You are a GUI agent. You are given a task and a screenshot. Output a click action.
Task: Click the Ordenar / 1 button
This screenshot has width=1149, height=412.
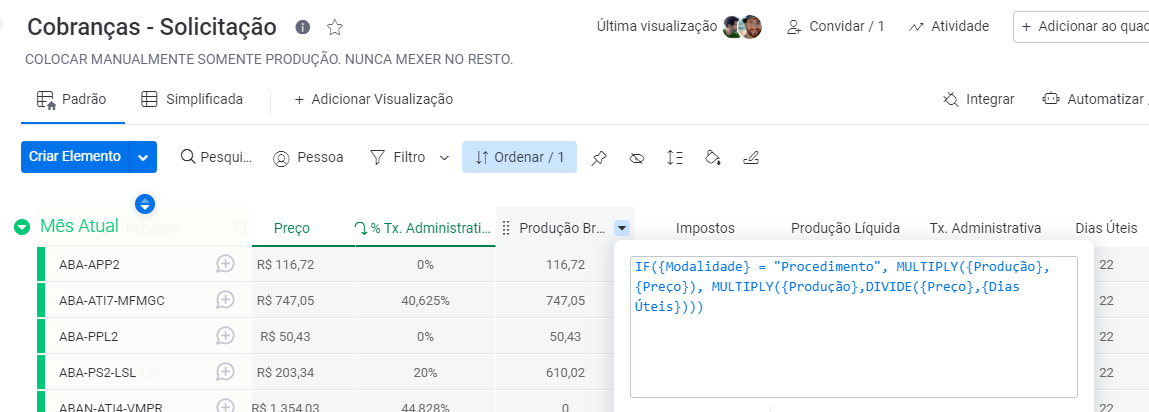click(x=519, y=157)
